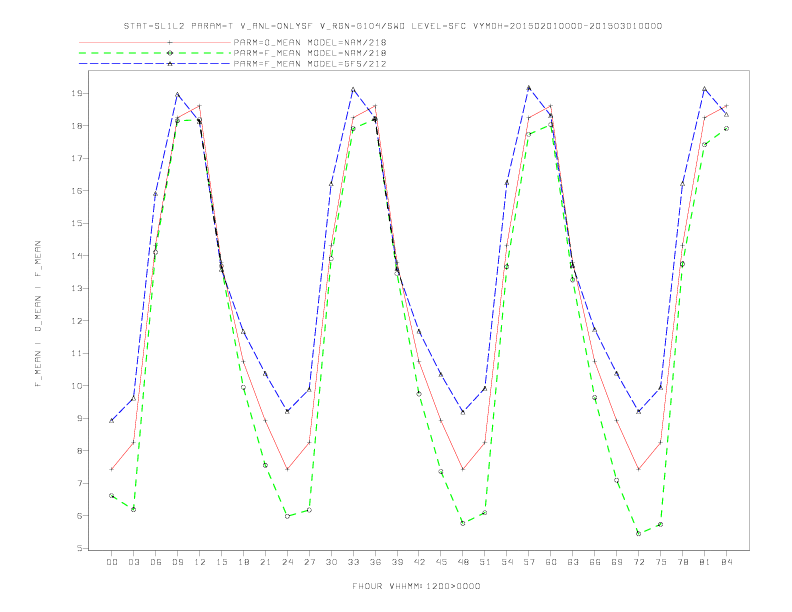Image resolution: width=792 pixels, height=612 pixels.
Task: Click x-axis tick label 78
Action: point(683,562)
